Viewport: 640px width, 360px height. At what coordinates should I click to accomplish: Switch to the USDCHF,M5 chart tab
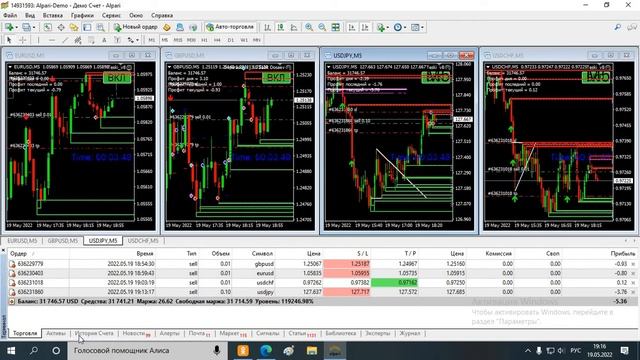pos(143,241)
